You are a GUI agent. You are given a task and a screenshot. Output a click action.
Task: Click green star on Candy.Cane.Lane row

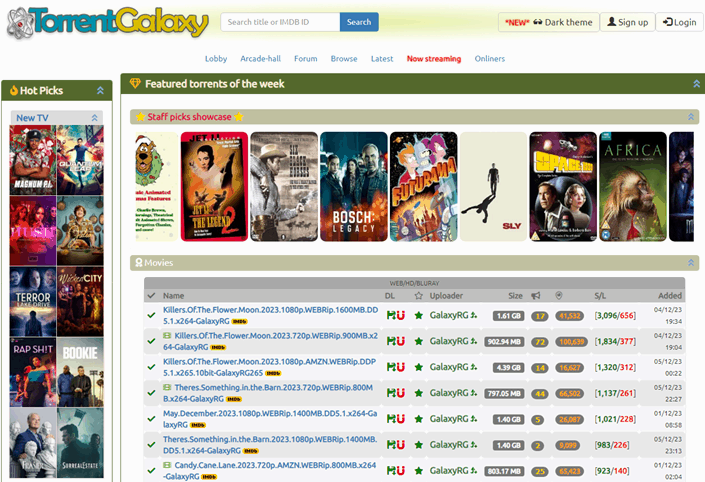pos(419,471)
